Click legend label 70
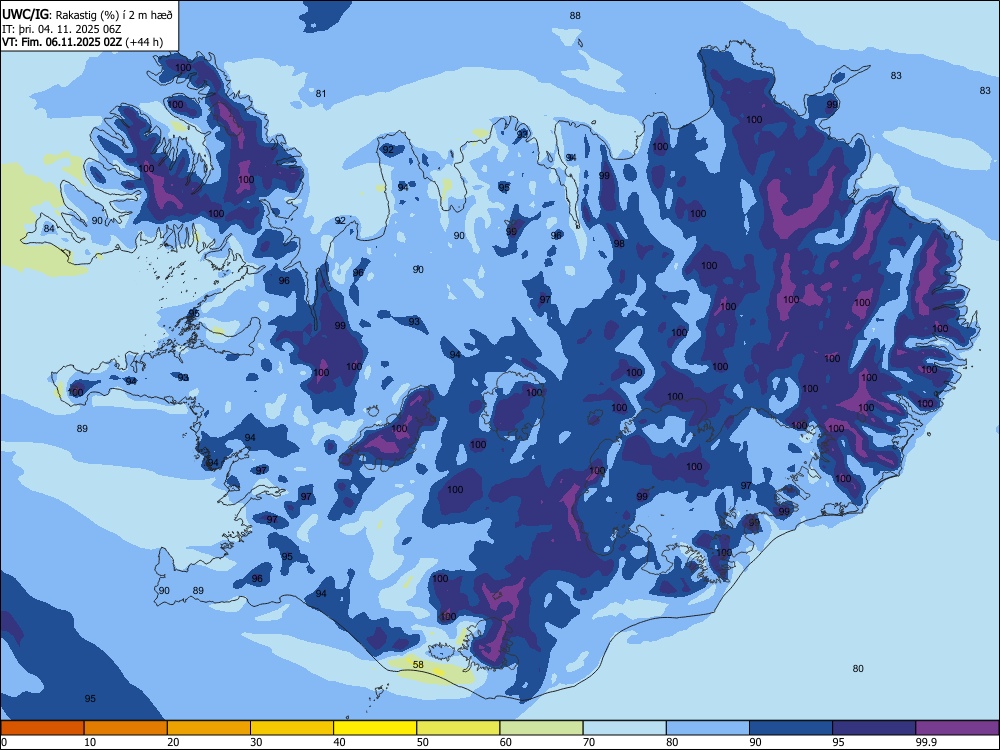 pyautogui.click(x=589, y=742)
